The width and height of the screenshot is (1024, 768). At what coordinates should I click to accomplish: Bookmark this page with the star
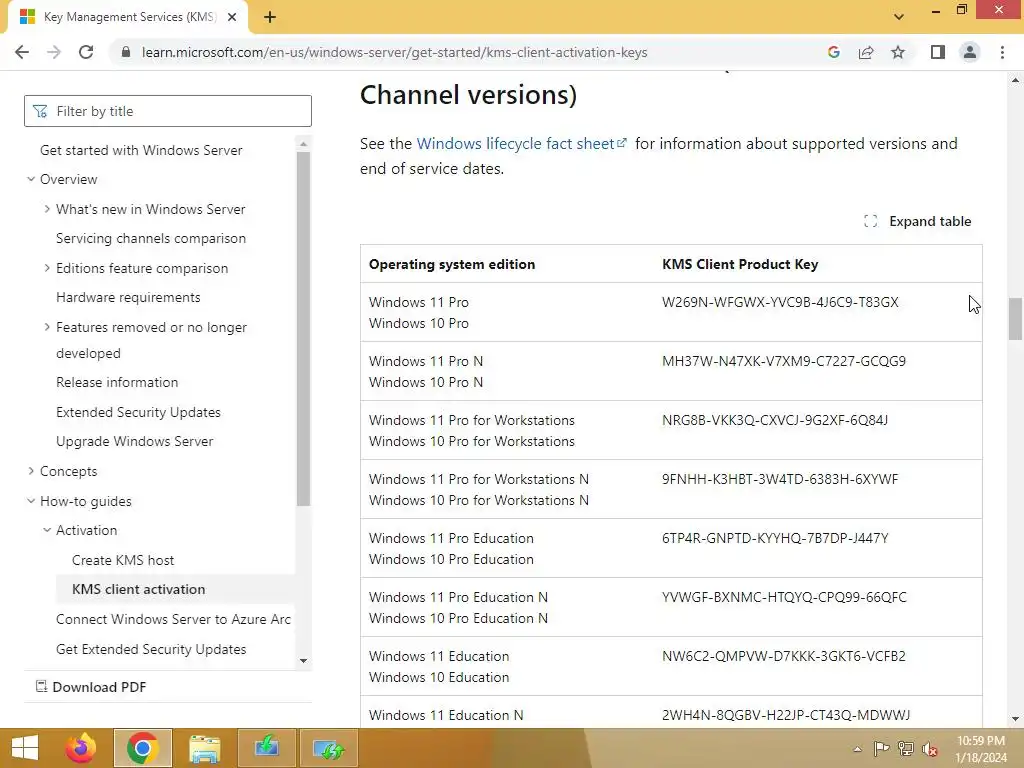pos(898,52)
